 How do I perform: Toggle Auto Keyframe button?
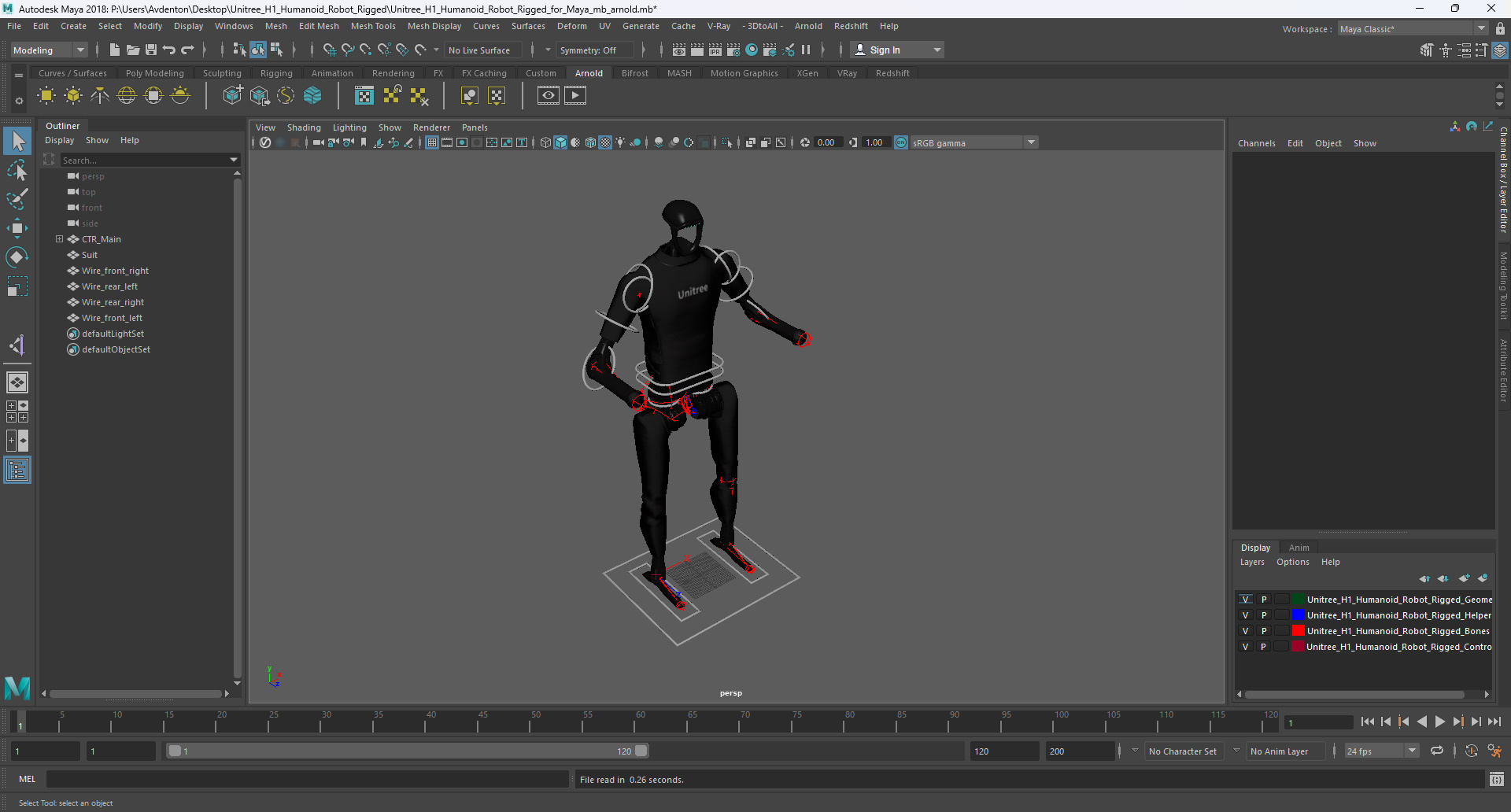(x=1471, y=751)
